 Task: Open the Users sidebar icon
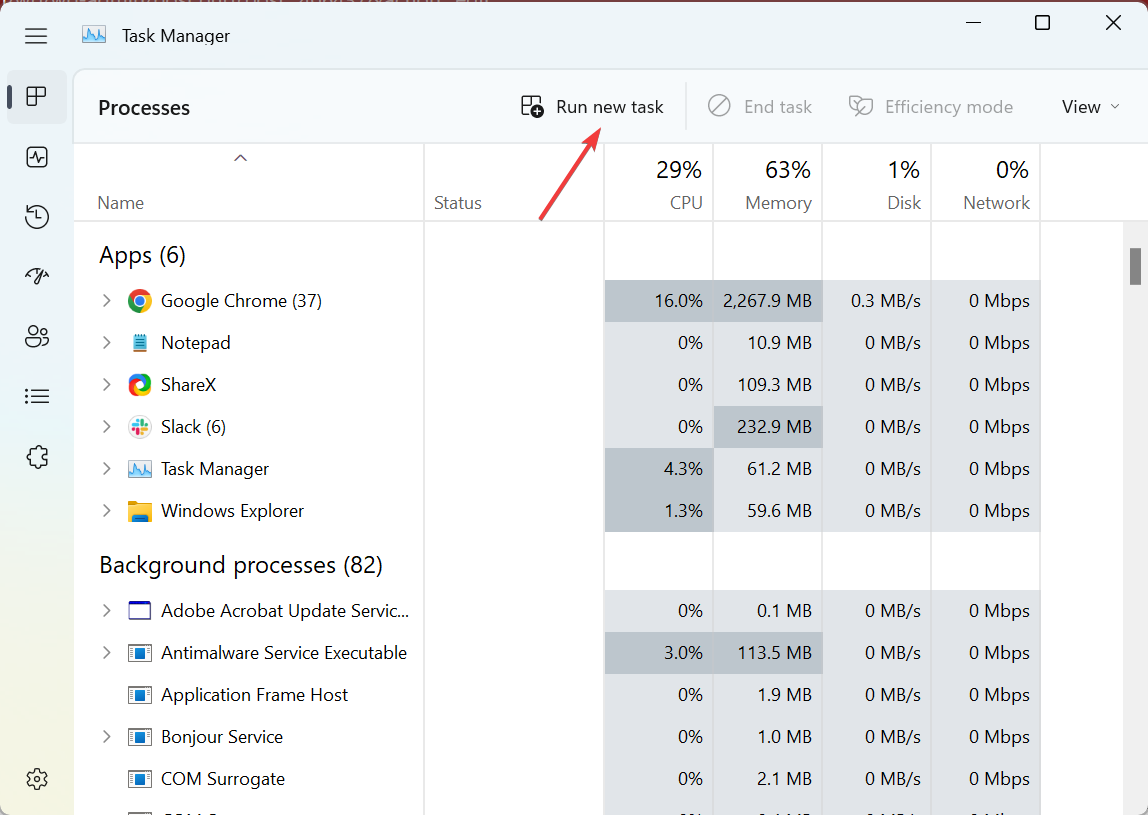pyautogui.click(x=37, y=337)
